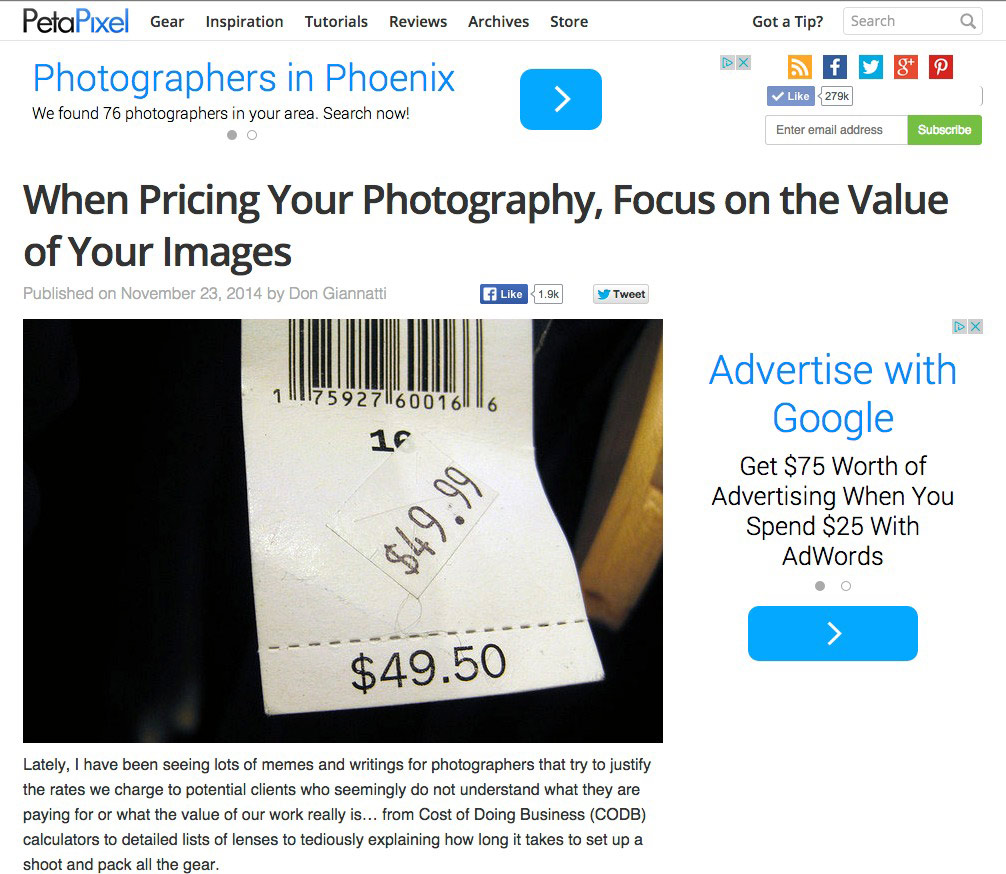This screenshot has height=874, width=1006.
Task: Open the RSS feed icon
Action: pos(799,67)
